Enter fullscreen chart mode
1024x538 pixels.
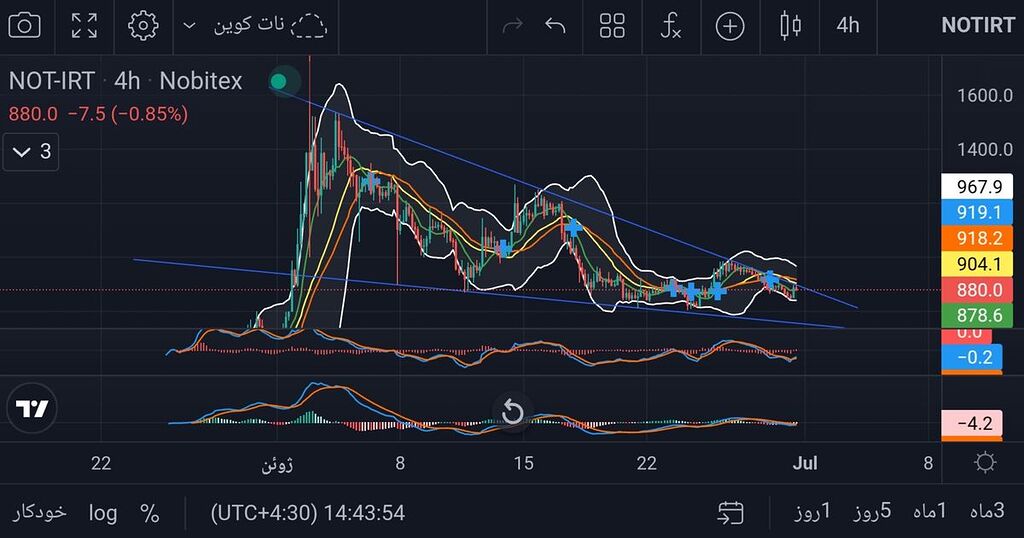click(x=85, y=25)
